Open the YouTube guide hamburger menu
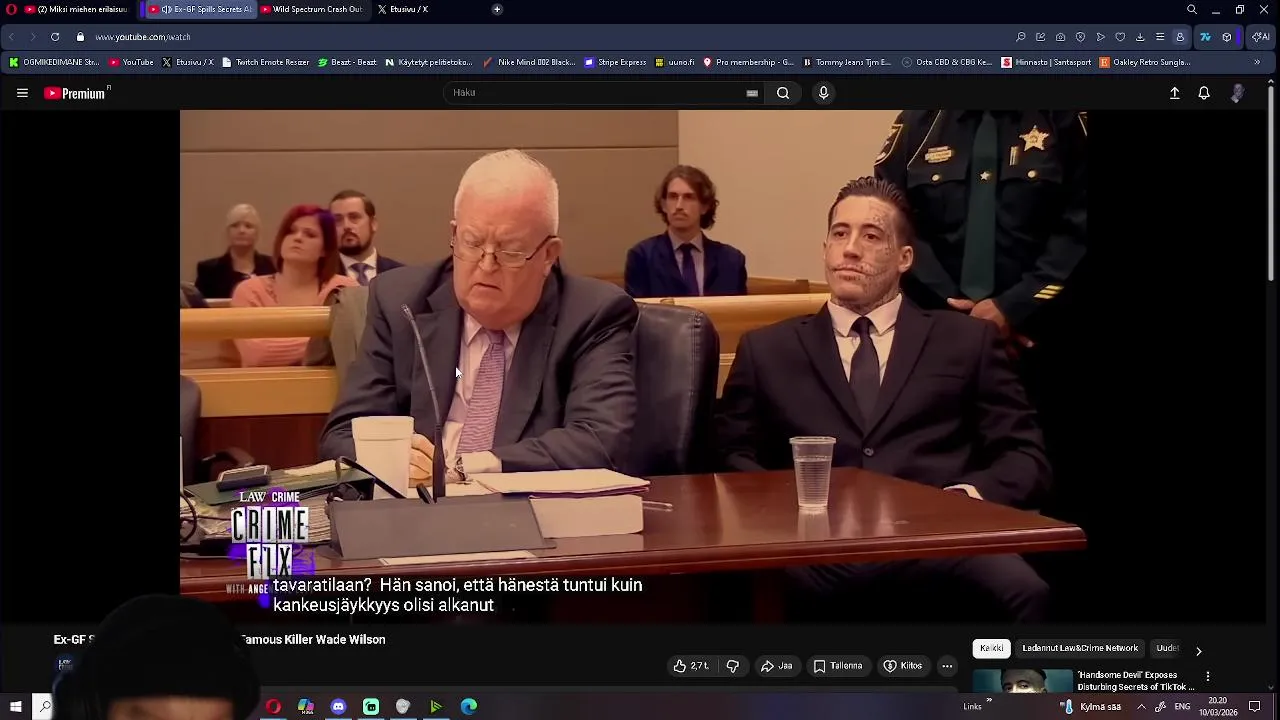Viewport: 1280px width, 720px height. (x=22, y=93)
